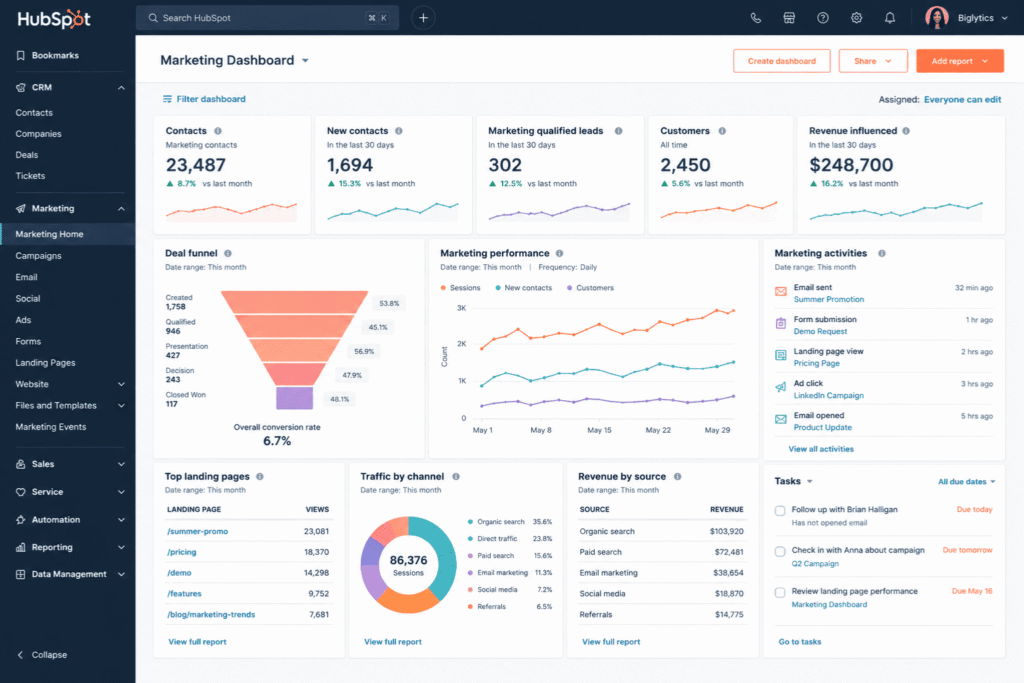The width and height of the screenshot is (1024, 683).
Task: Click purple Closed Won funnel segment
Action: [295, 398]
